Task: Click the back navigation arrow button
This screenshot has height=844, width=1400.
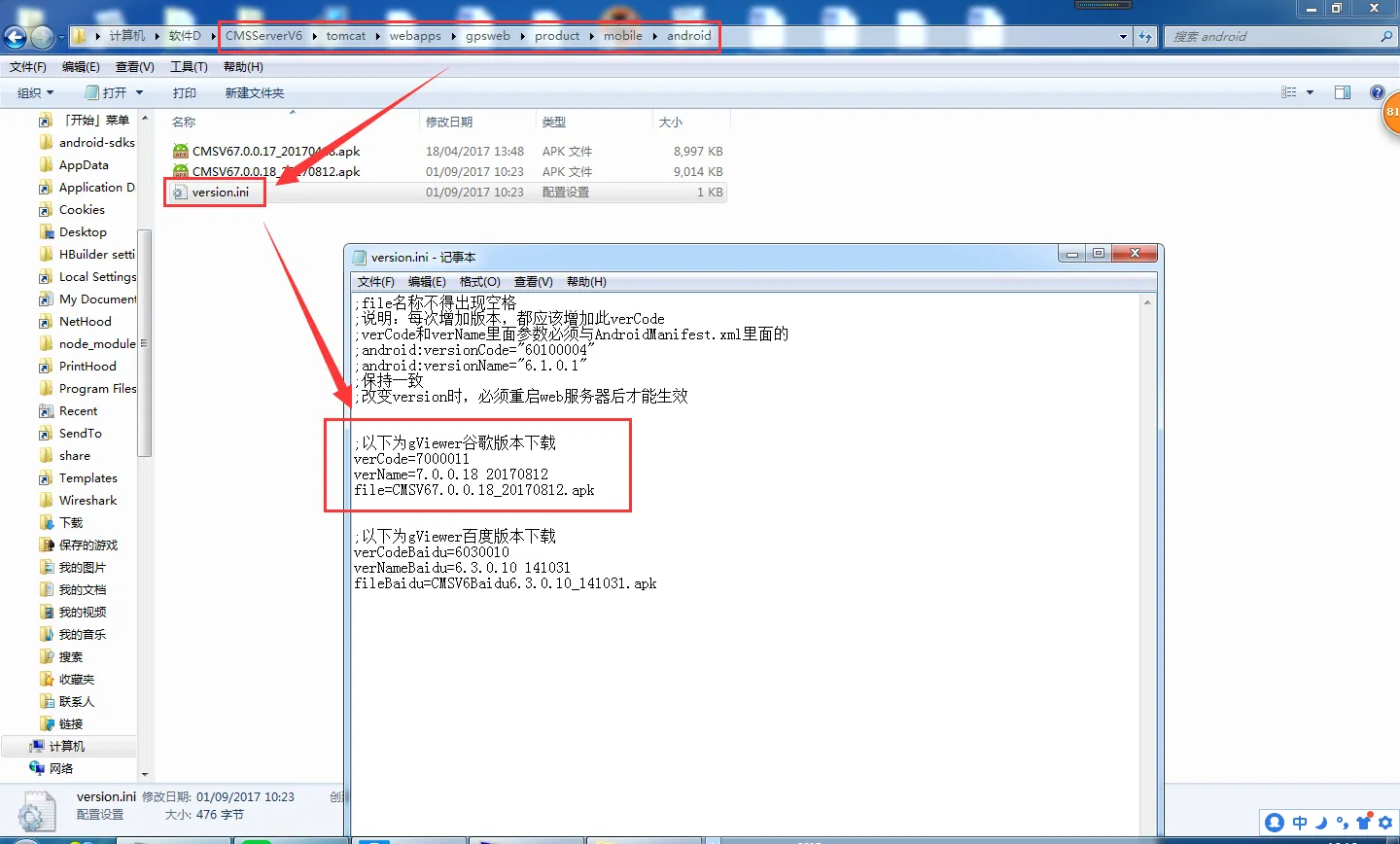Action: pyautogui.click(x=15, y=37)
